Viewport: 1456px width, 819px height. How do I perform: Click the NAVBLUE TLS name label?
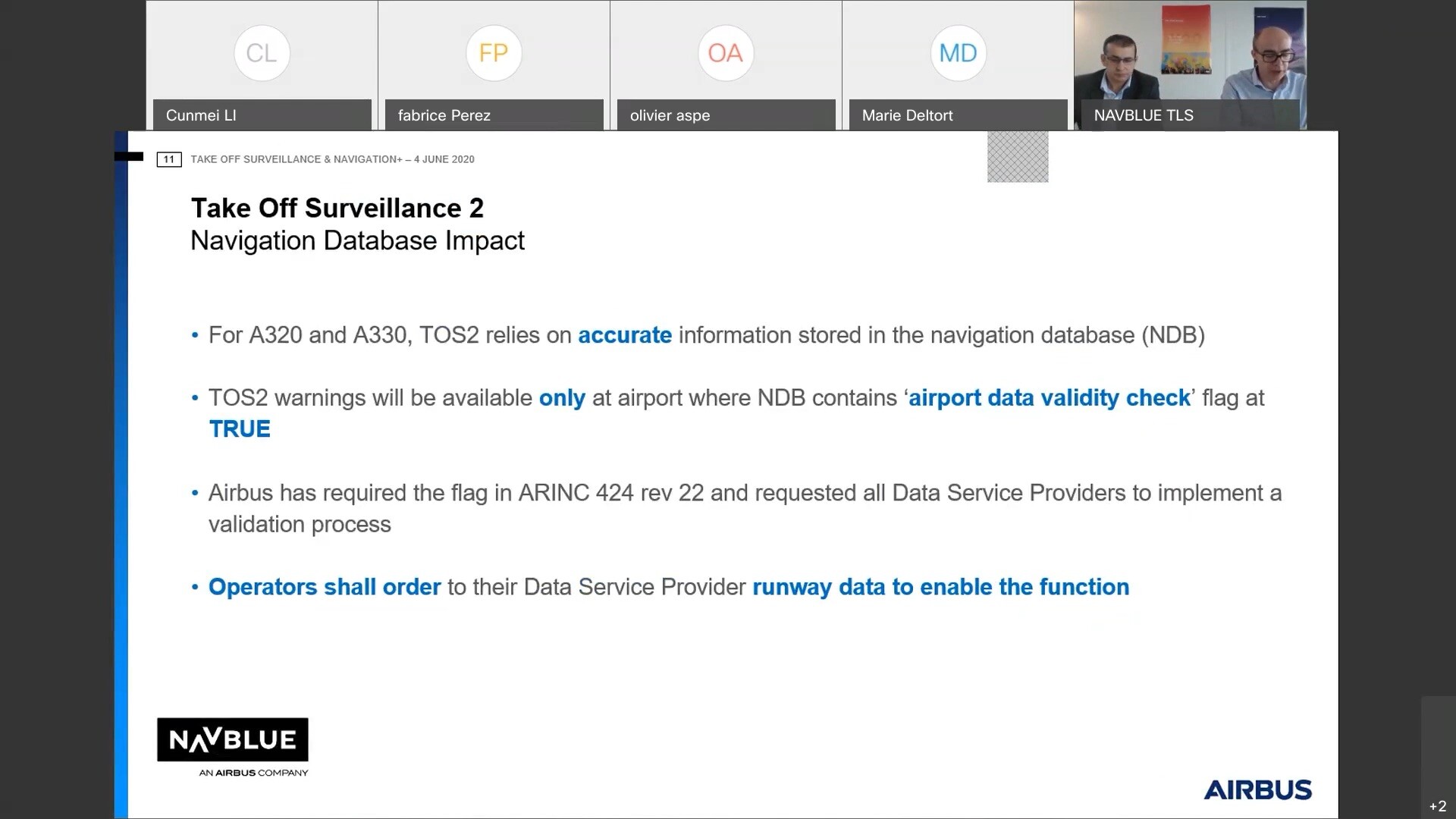point(1144,115)
